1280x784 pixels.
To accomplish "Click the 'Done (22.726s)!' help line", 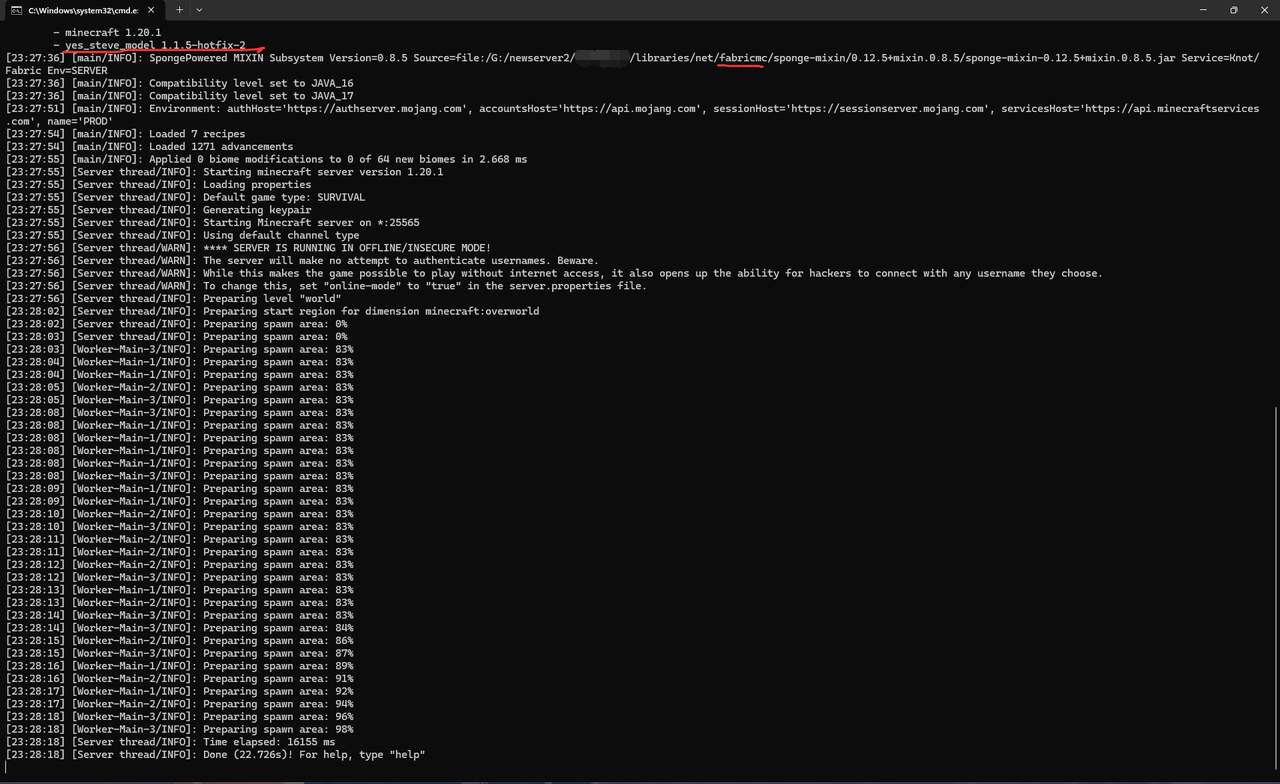I will (x=215, y=755).
